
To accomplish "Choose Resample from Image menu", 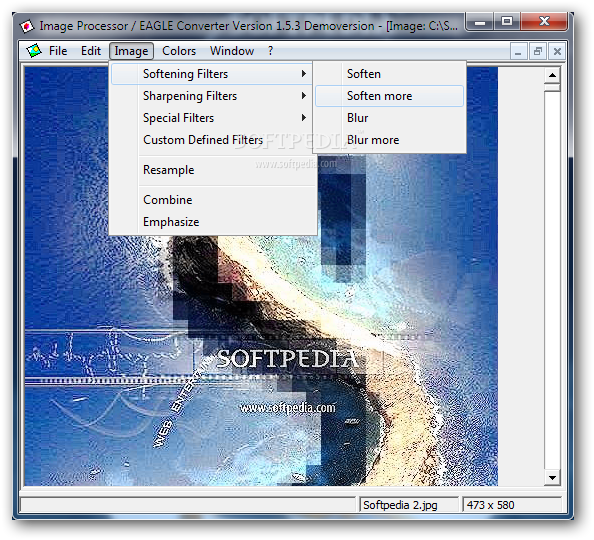I will coord(212,170).
